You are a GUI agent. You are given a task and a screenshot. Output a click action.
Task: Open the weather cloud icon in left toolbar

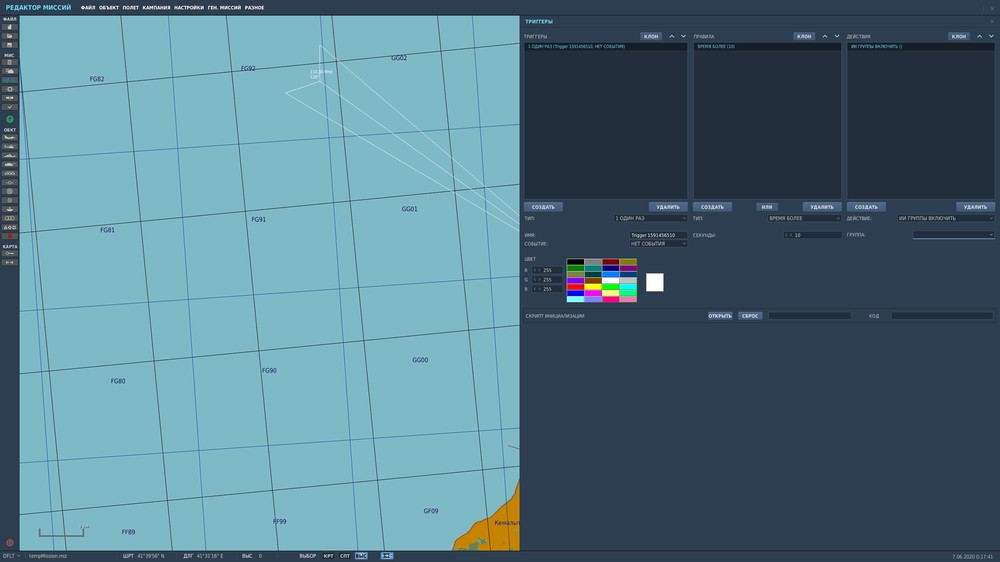10,71
